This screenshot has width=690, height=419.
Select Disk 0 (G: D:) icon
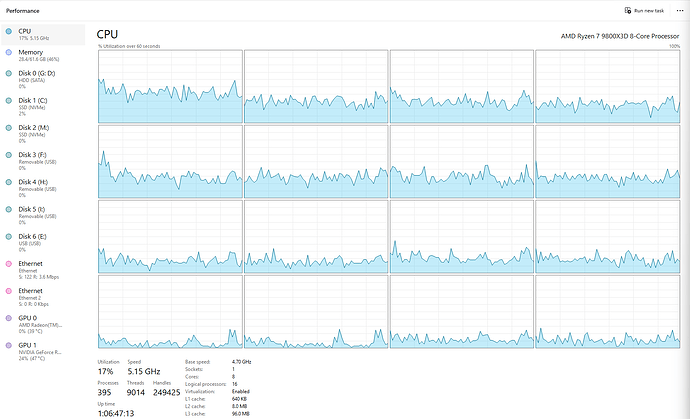8,74
